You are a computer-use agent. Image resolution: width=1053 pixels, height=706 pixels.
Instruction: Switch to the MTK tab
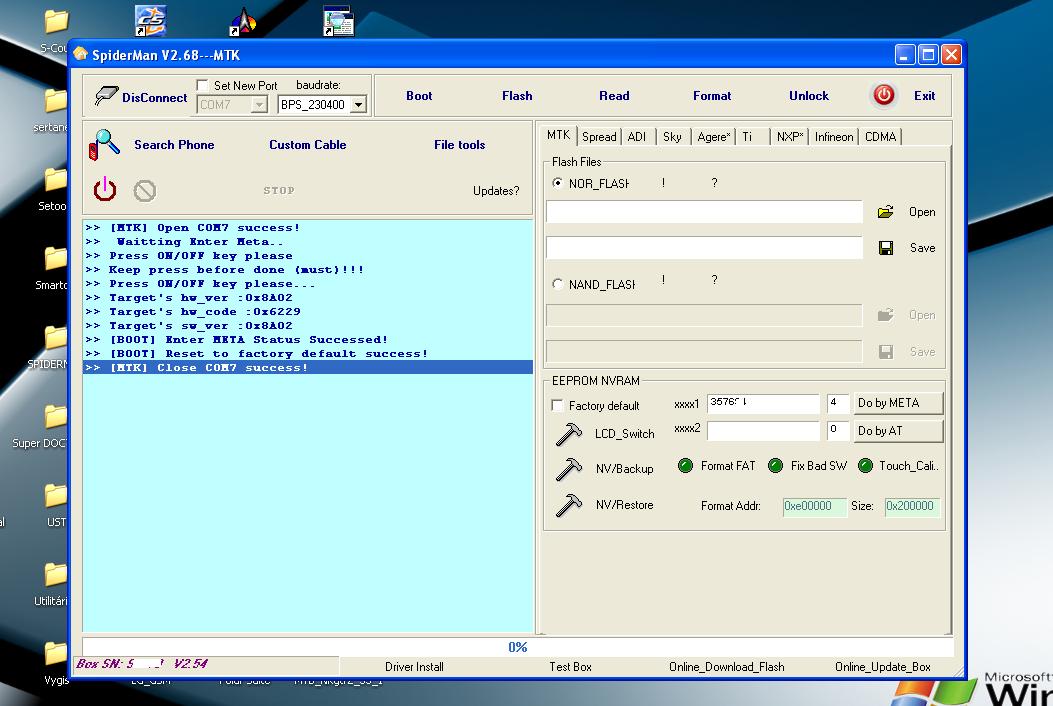point(558,135)
